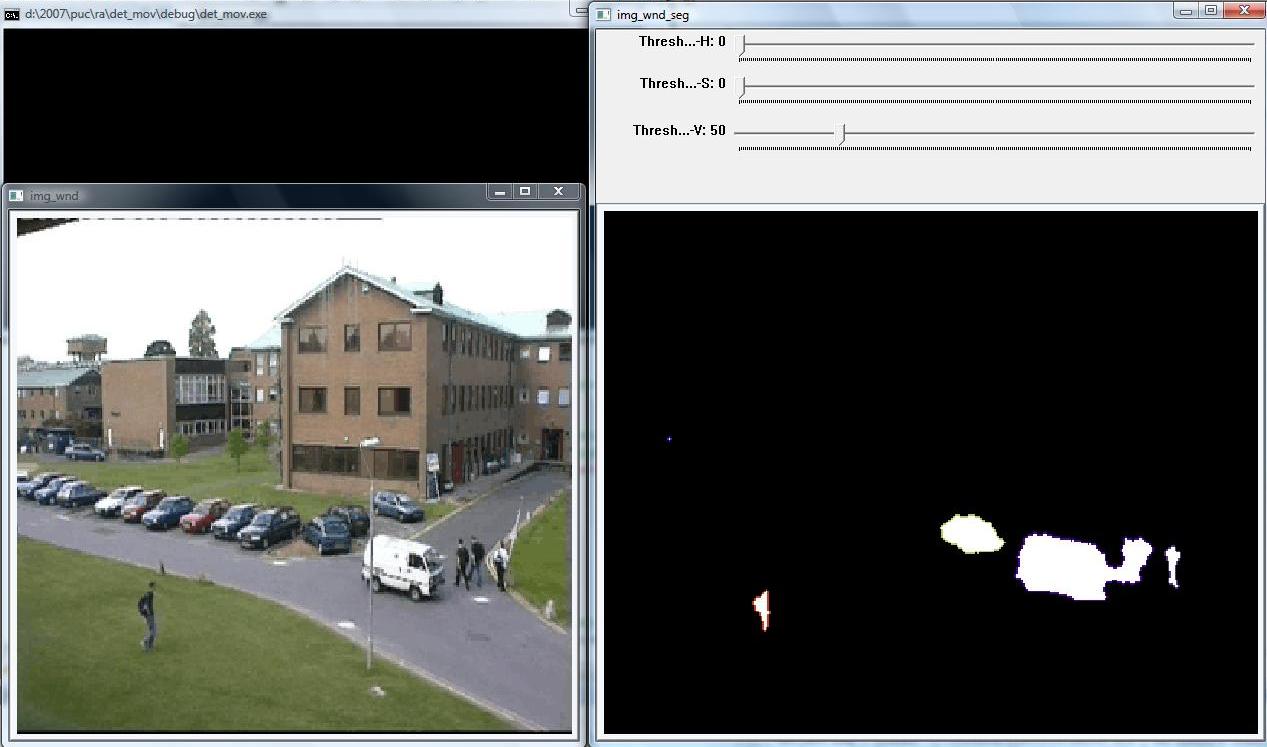This screenshot has height=747, width=1267.
Task: Click the Thresh-V slider handle at 50
Action: [842, 133]
